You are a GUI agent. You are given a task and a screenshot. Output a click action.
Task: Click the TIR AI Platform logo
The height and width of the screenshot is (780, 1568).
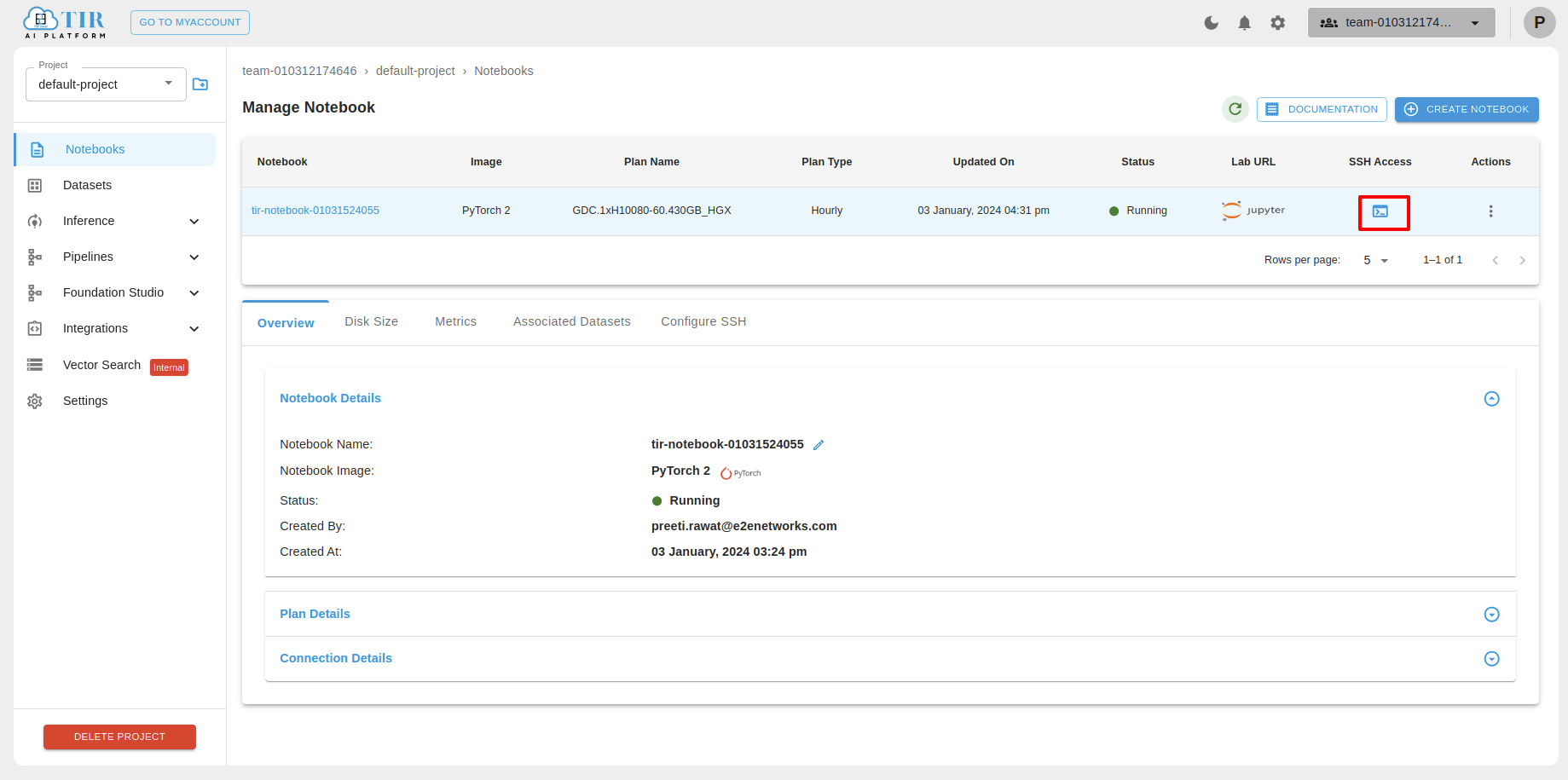click(65, 23)
